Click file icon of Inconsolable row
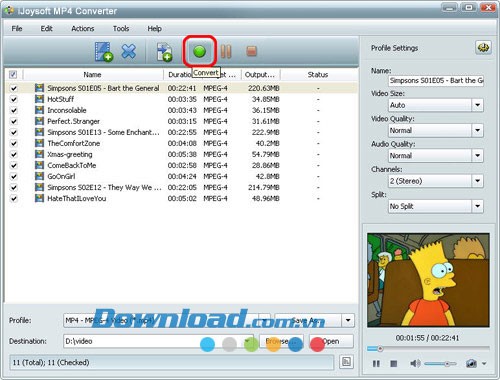The width and height of the screenshot is (500, 380). 39,110
